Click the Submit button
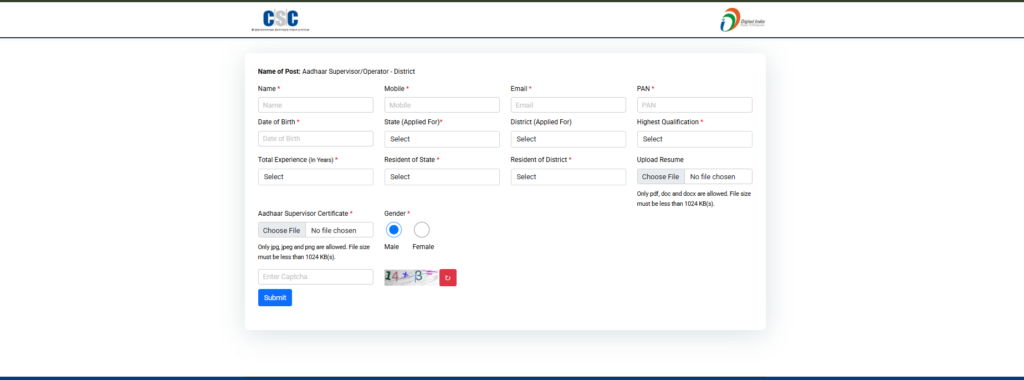This screenshot has height=380, width=1024. tap(275, 298)
